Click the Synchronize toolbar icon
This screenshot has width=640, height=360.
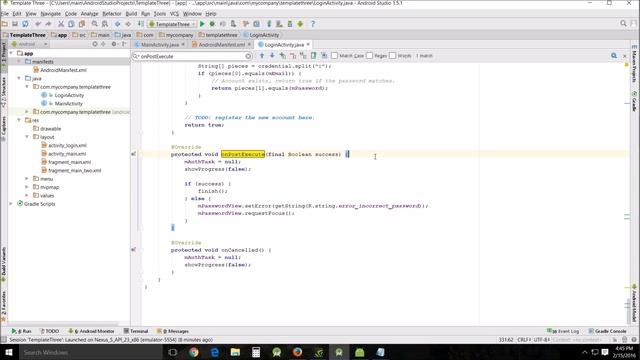coord(25,24)
